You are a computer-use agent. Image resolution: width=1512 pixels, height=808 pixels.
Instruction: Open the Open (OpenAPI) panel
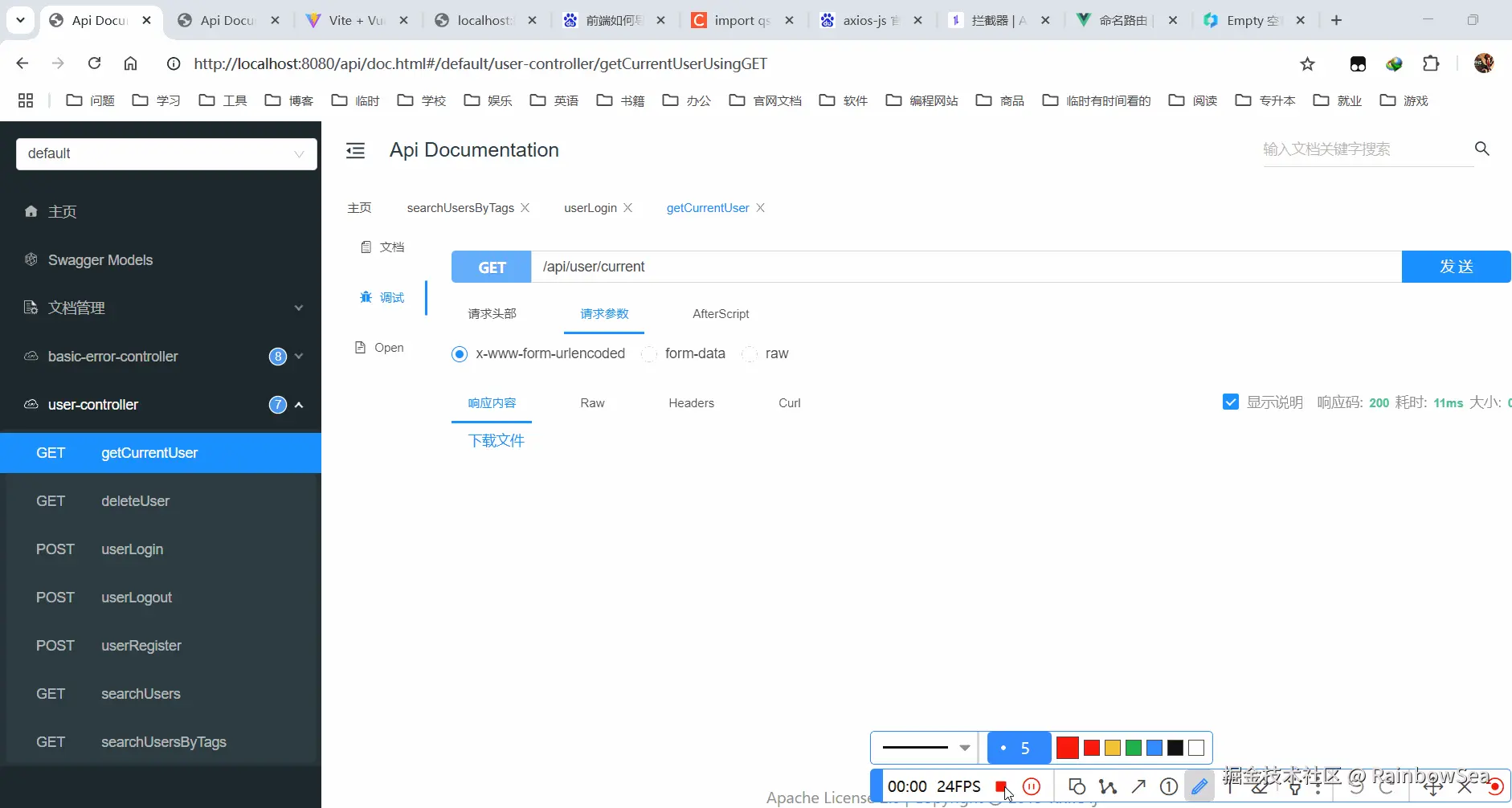point(379,347)
